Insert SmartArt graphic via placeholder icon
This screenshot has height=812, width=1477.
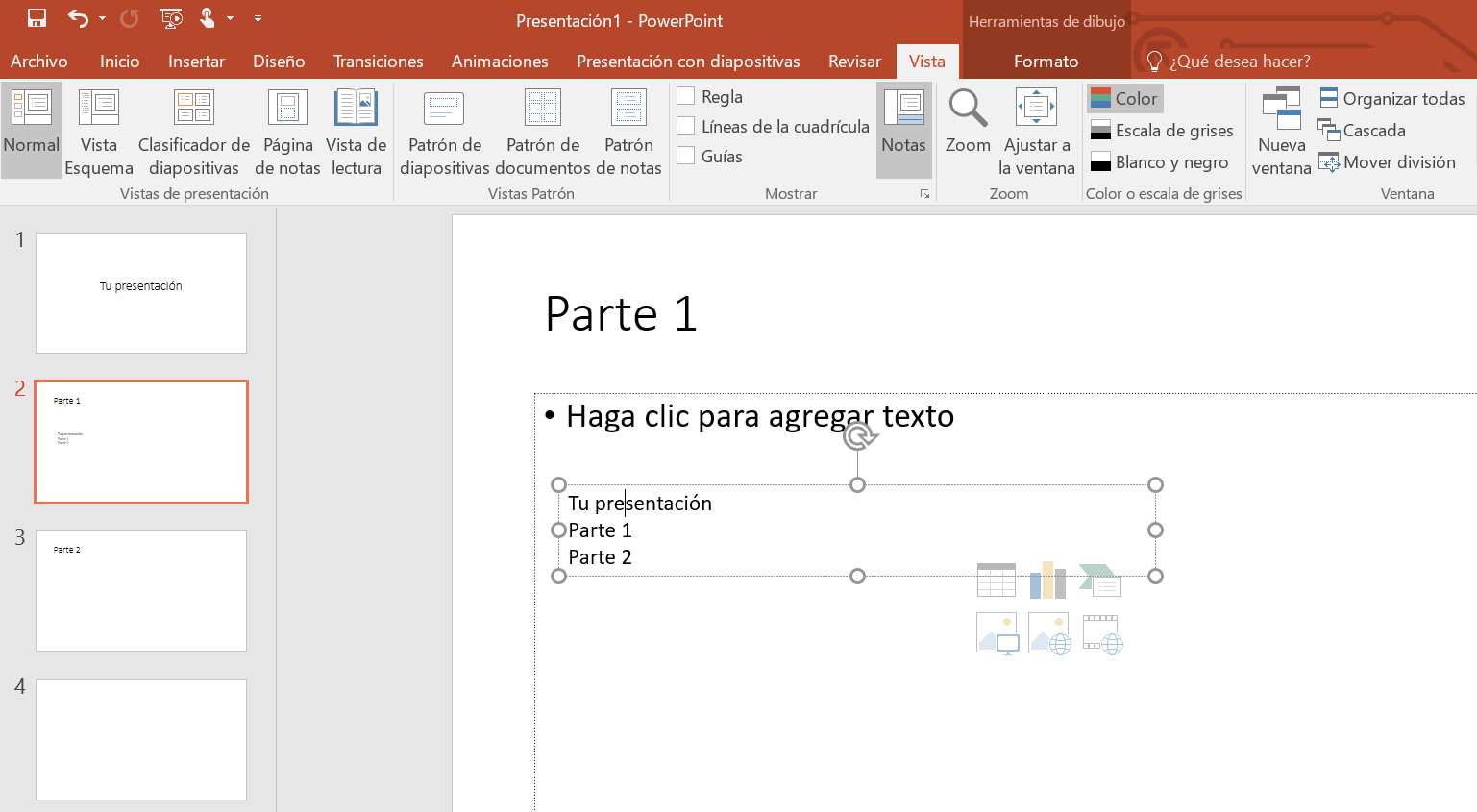coord(1100,580)
